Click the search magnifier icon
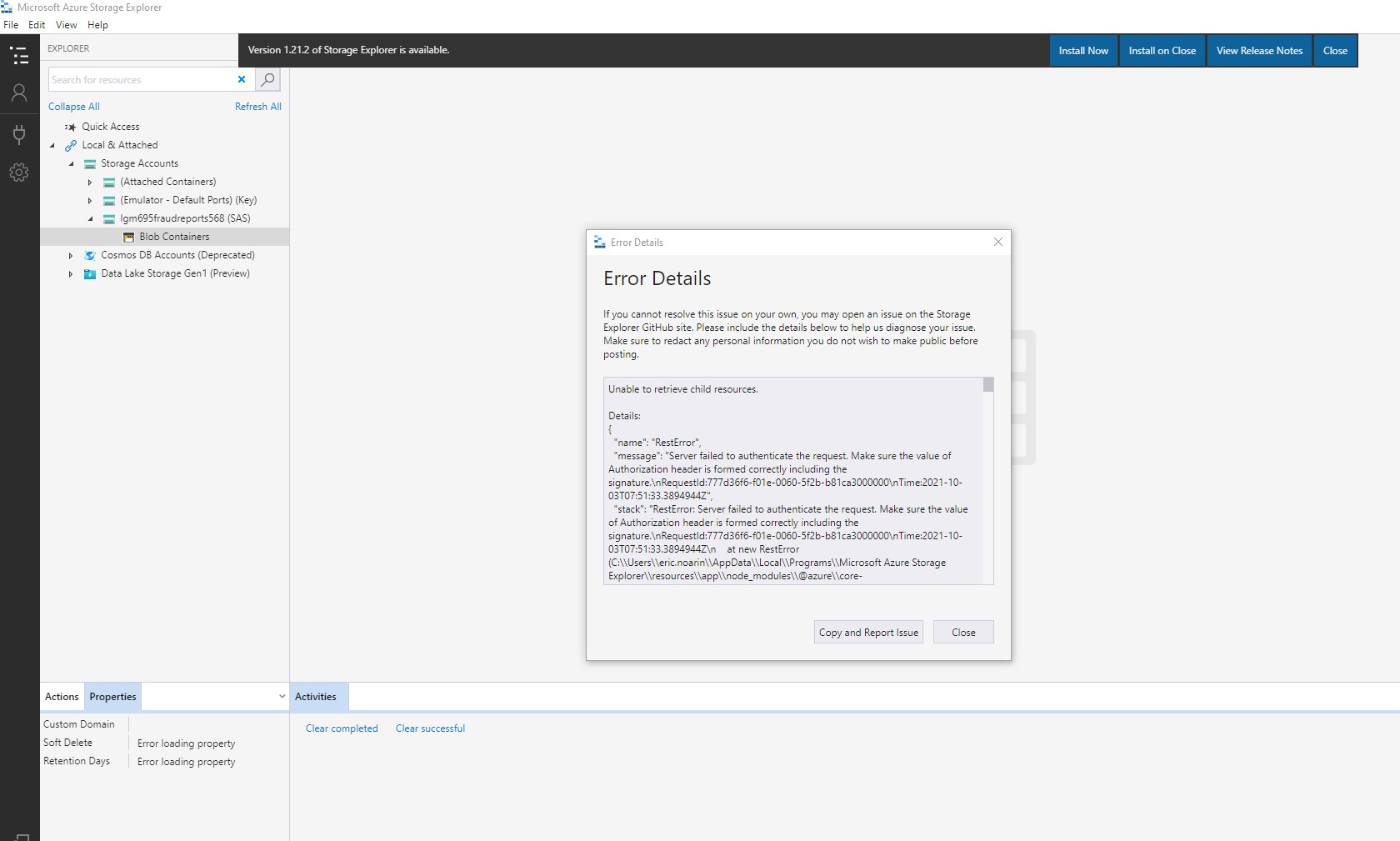The width and height of the screenshot is (1400, 841). coord(267,79)
